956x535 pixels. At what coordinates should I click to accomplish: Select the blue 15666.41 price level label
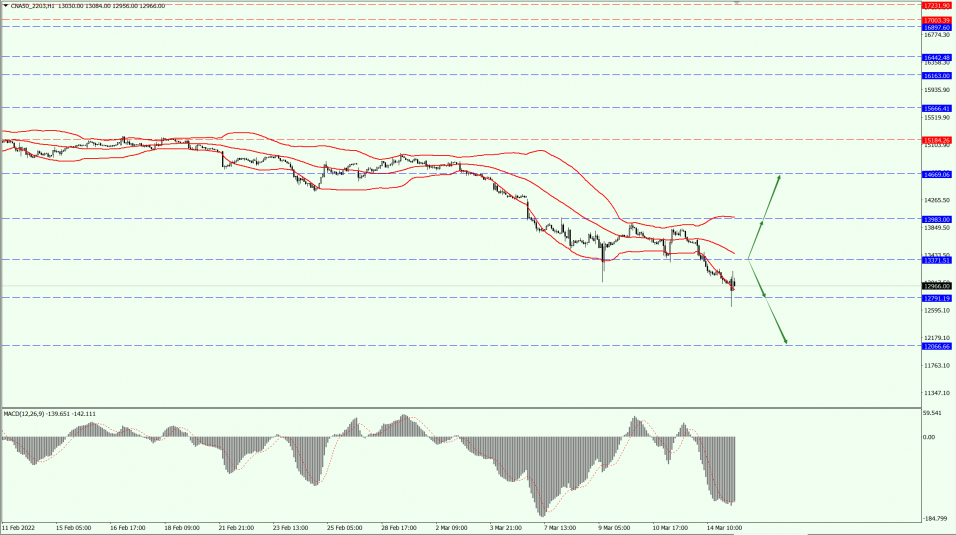pos(937,108)
